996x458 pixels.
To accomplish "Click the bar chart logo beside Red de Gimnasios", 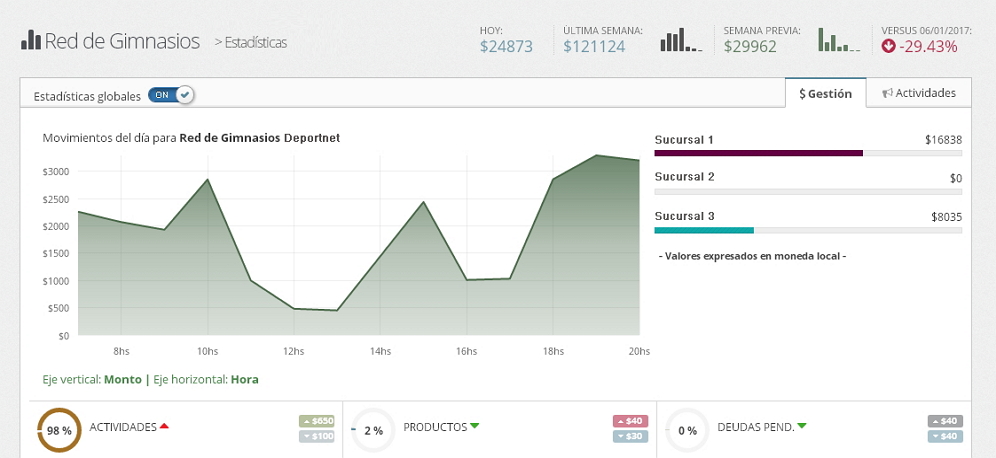I will pyautogui.click(x=30, y=41).
